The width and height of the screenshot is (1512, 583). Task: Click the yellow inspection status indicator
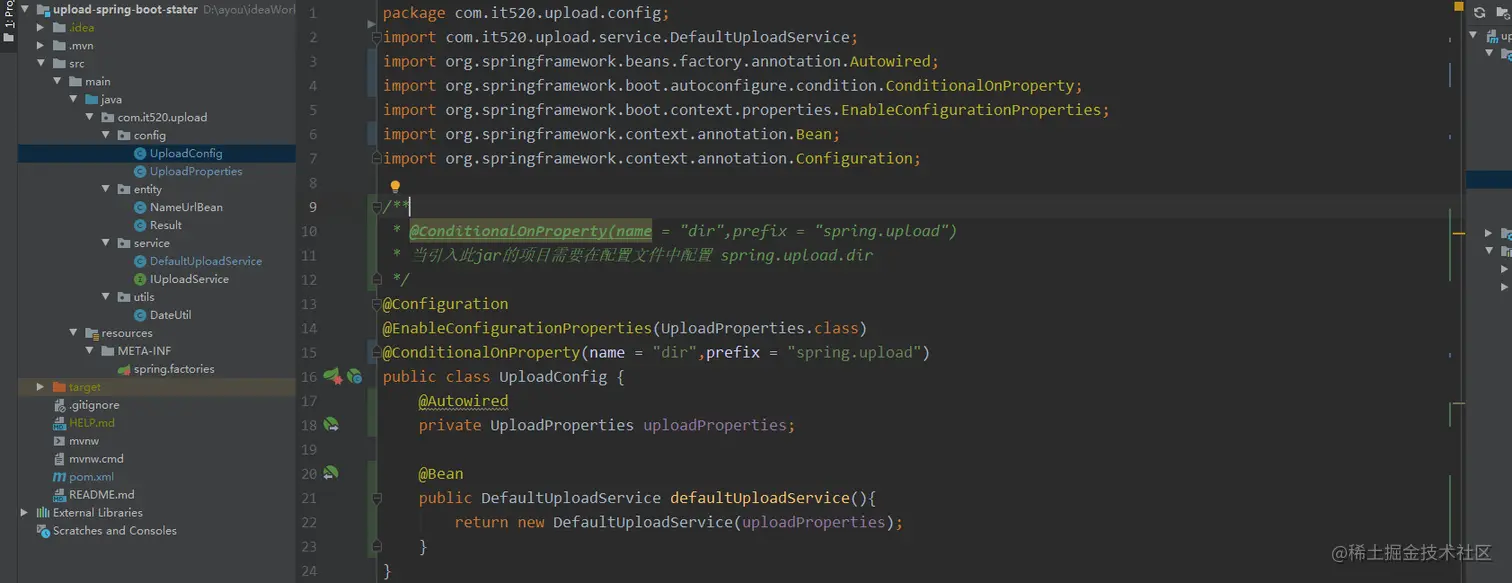pos(1458,8)
